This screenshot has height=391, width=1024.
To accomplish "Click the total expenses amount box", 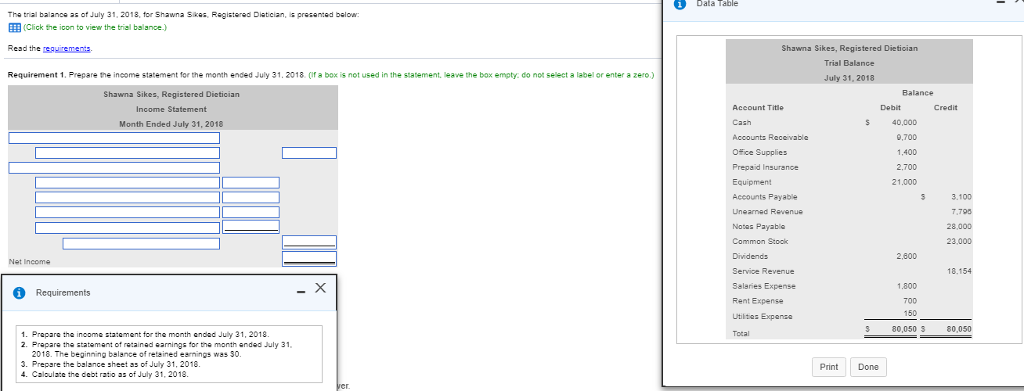I will coord(310,242).
